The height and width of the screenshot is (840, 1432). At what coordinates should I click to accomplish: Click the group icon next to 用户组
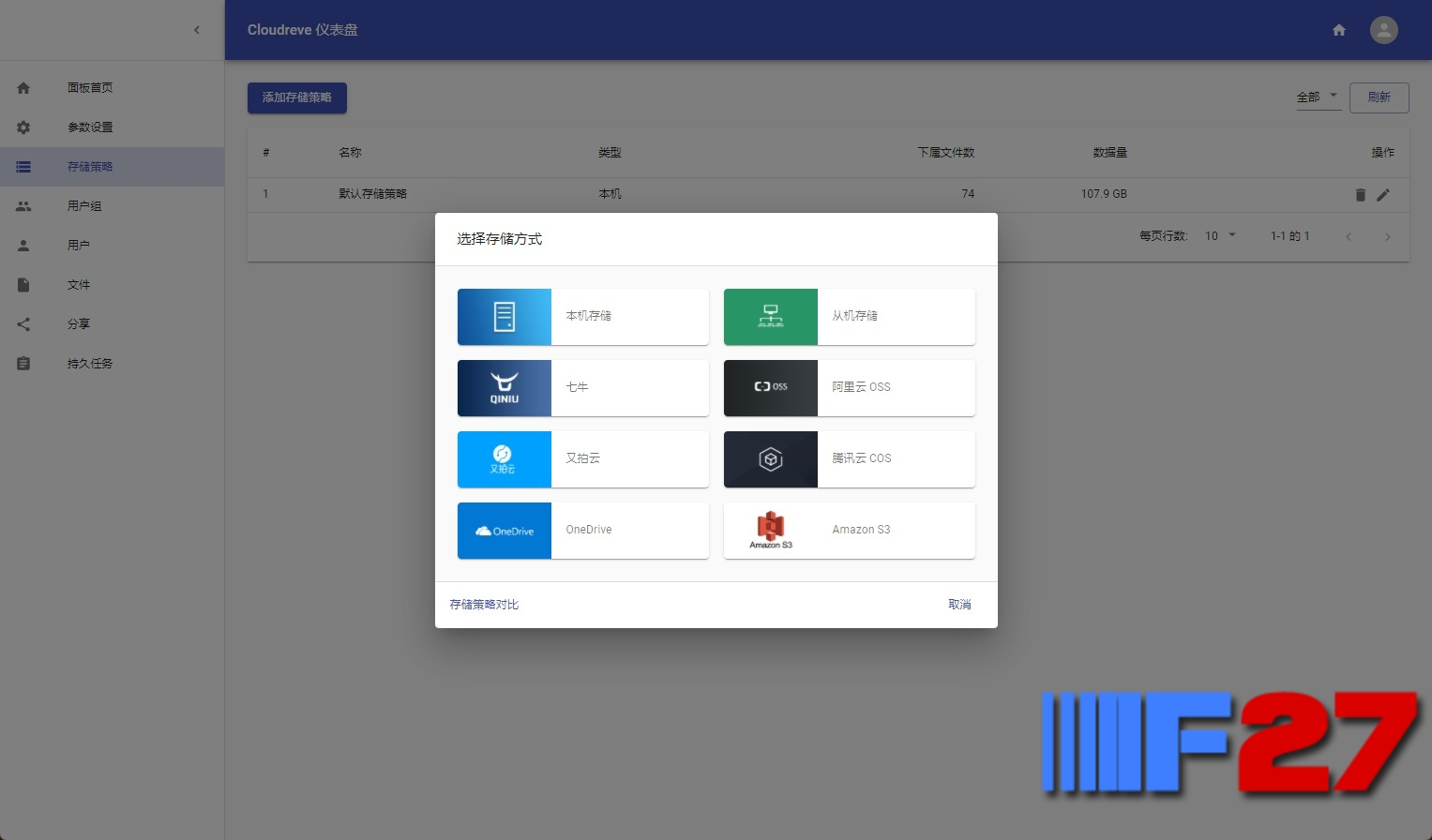23,206
